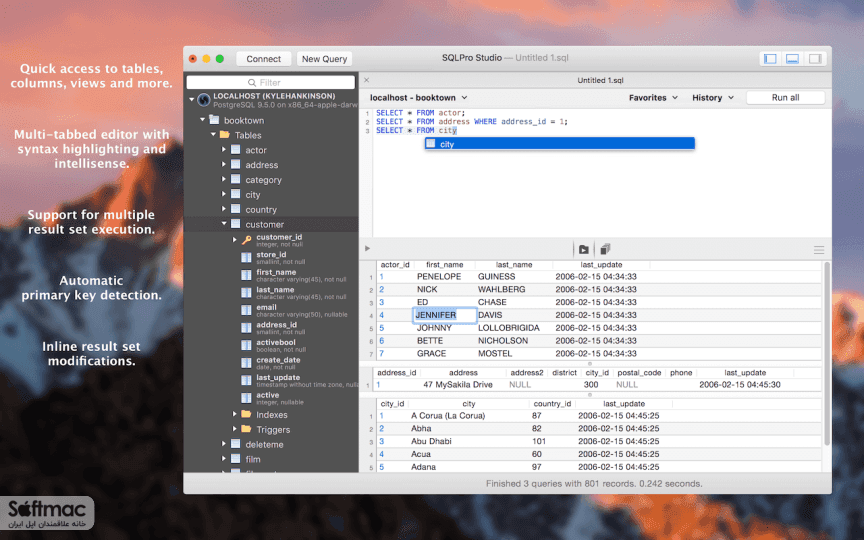864x540 pixels.
Task: Expand the country table
Action: [224, 209]
